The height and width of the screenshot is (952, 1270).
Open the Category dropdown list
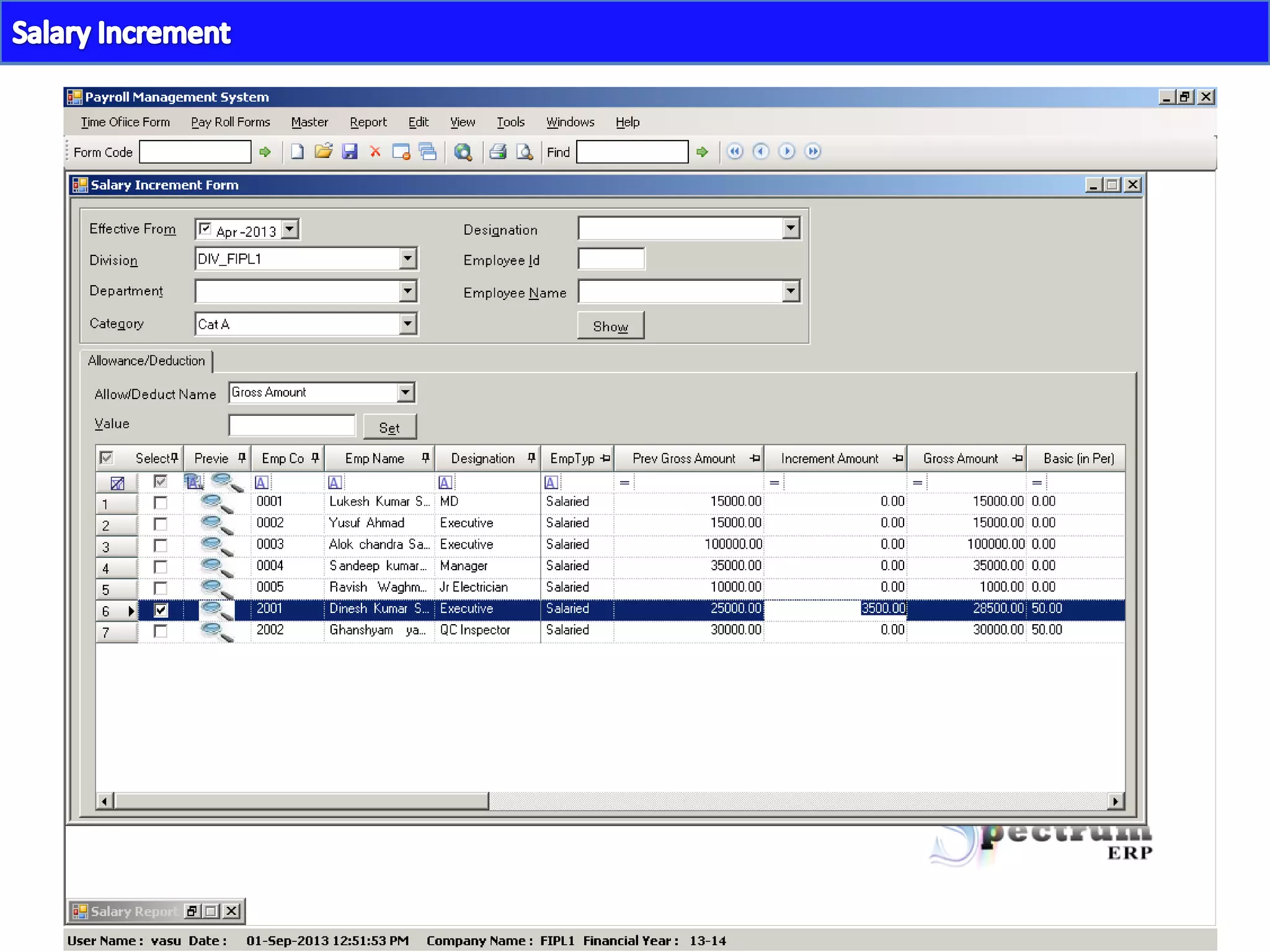(x=407, y=324)
